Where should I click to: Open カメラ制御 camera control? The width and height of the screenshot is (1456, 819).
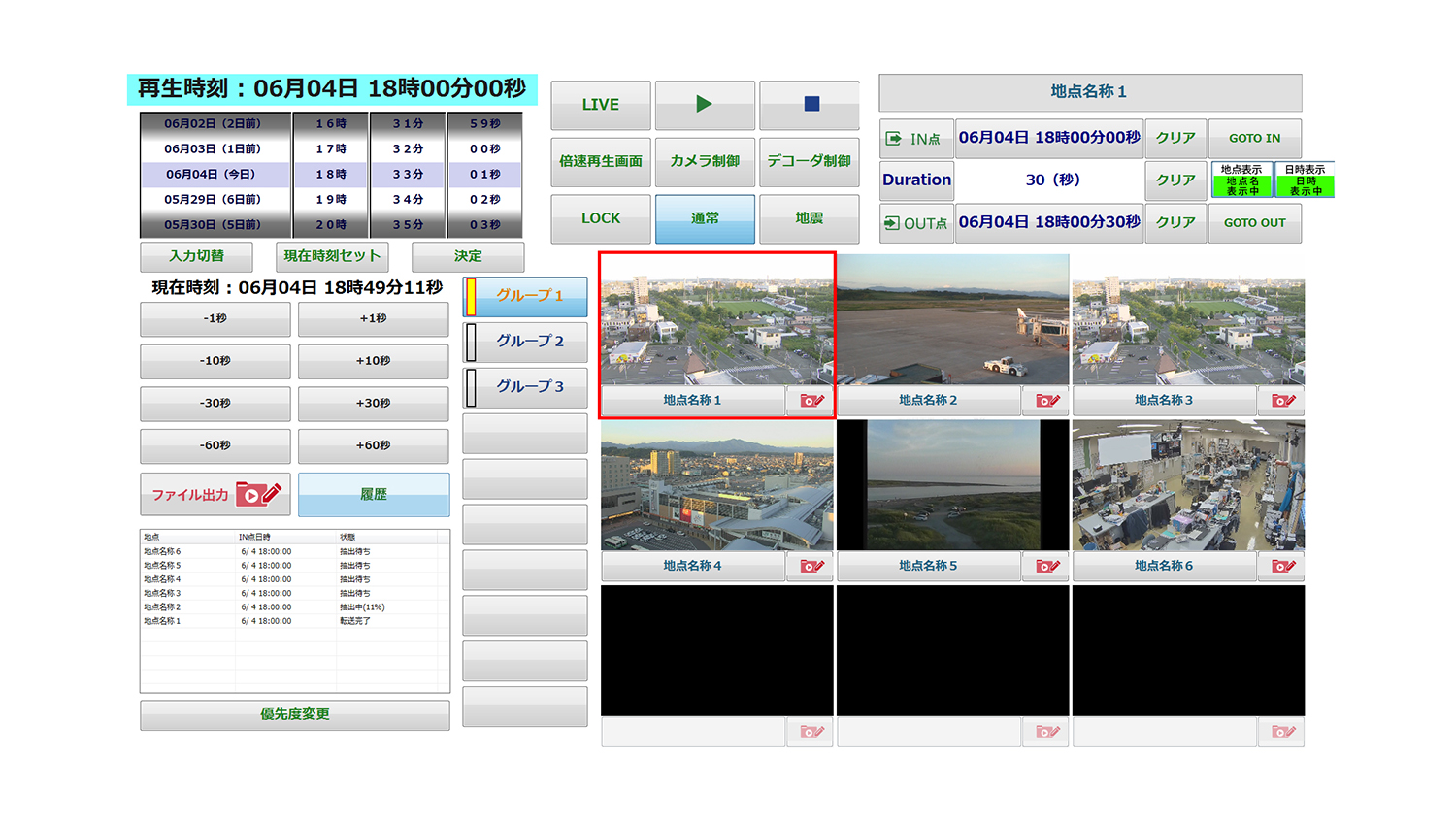click(x=705, y=161)
